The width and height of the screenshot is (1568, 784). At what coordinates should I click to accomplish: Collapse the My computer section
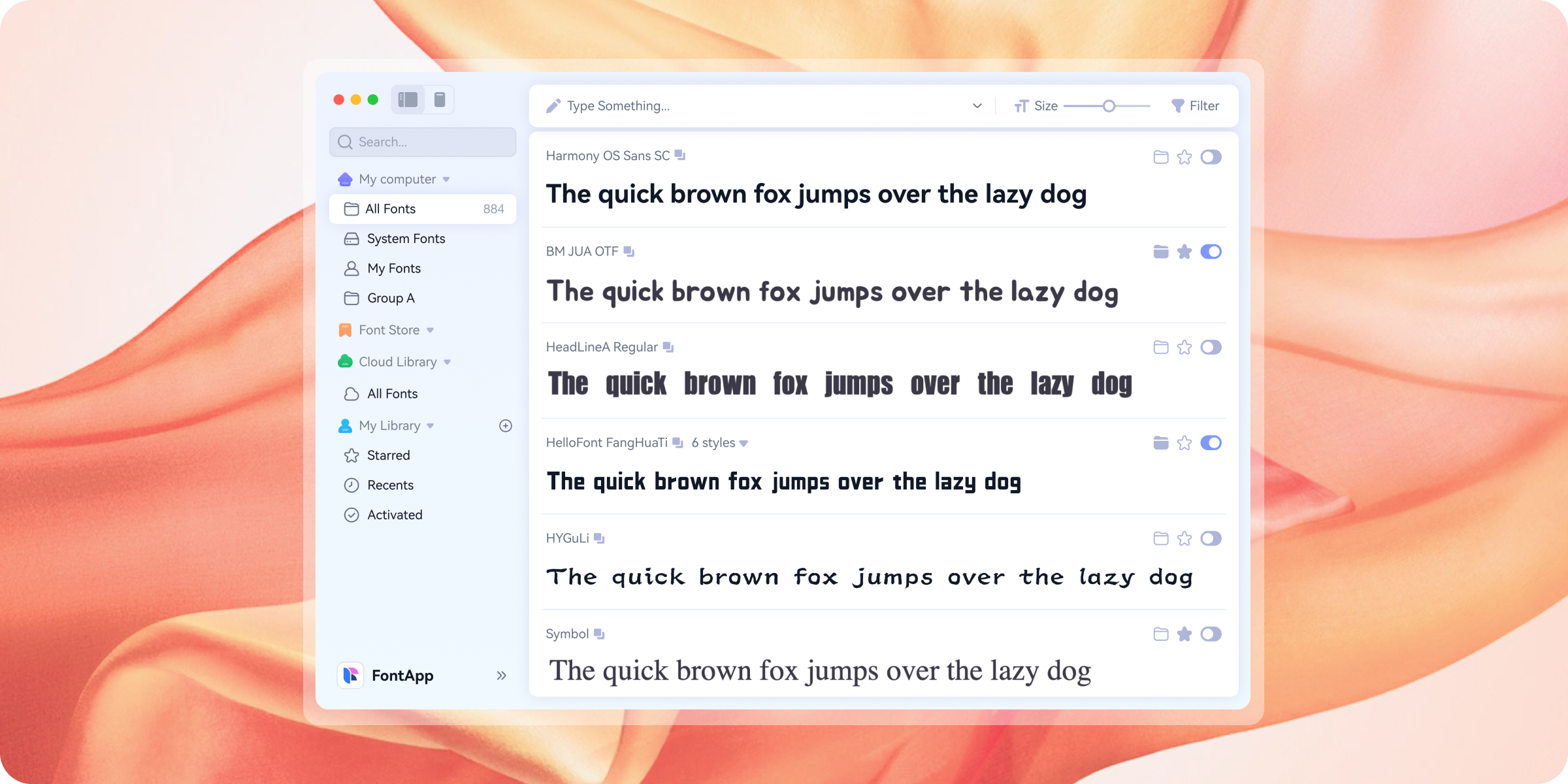[446, 179]
